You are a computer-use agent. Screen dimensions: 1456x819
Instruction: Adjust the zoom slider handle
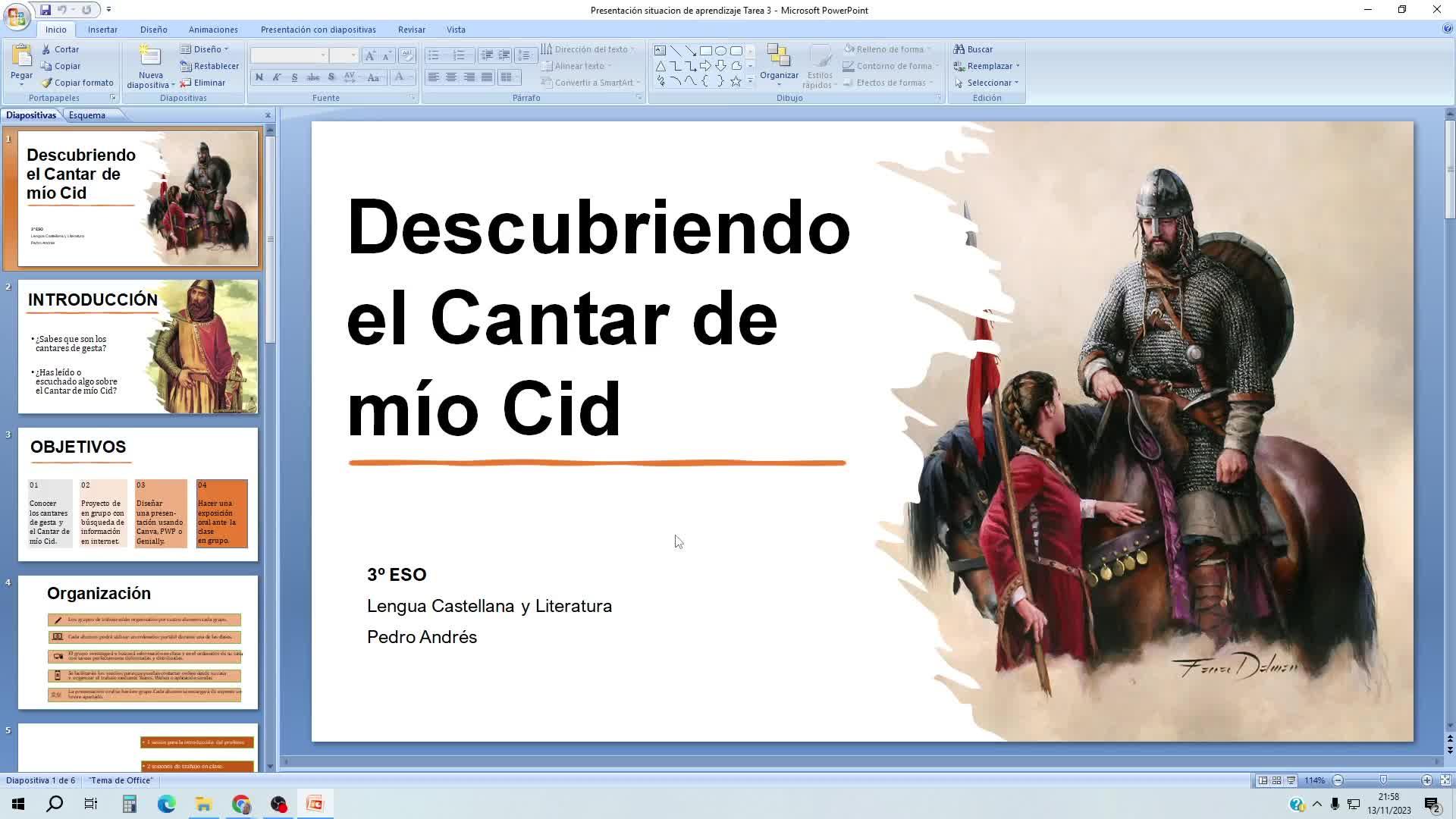[x=1383, y=780]
